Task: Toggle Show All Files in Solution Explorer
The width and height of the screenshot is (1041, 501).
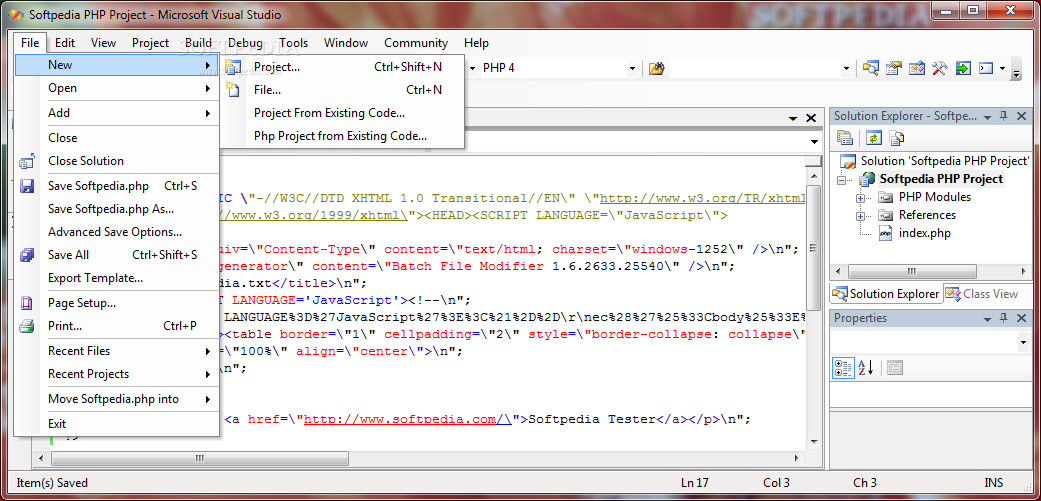Action: [896, 138]
